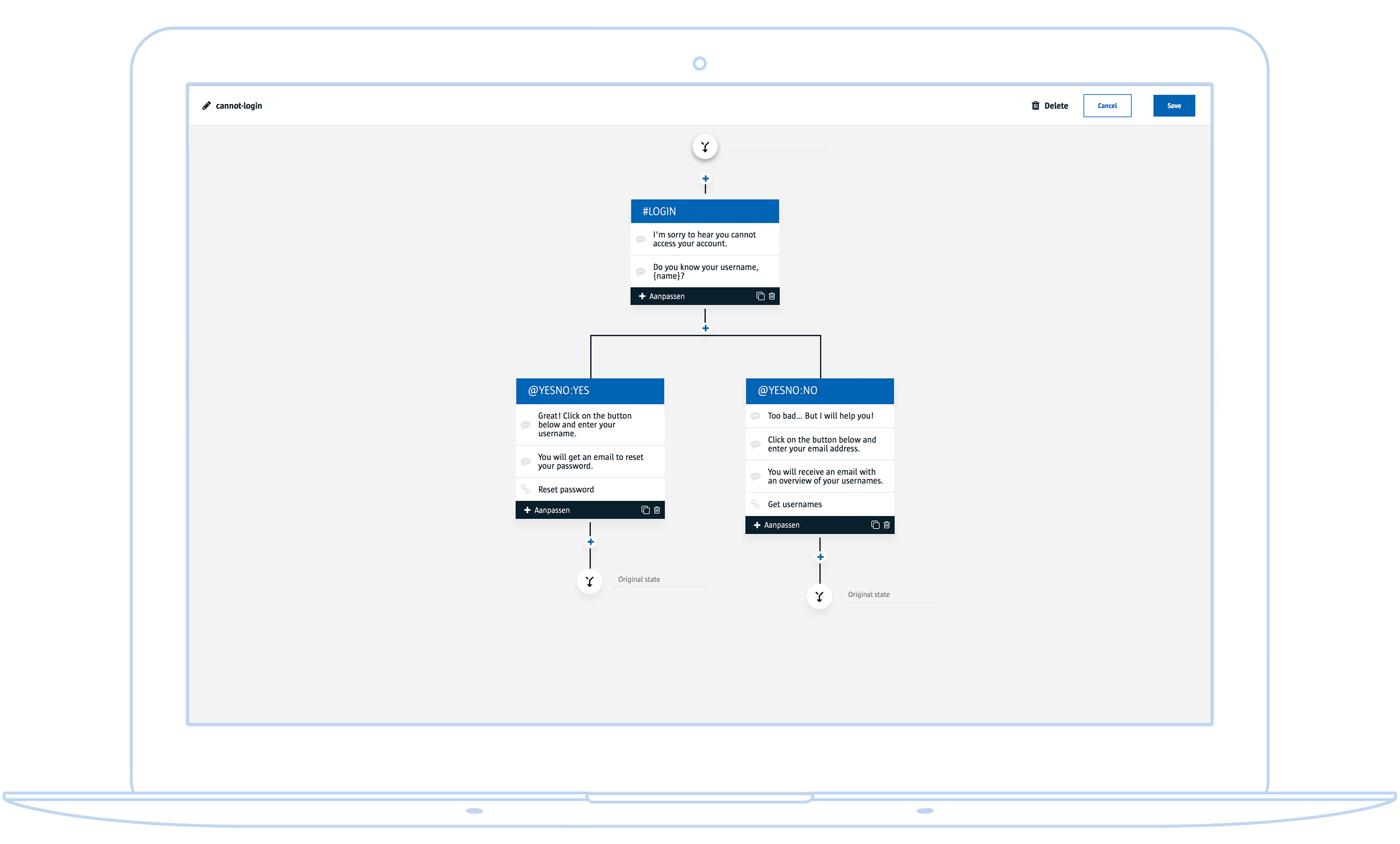Screen dimensions: 1400x844
Task: Click the plus icon above the #LOGIN node
Action: pos(705,178)
